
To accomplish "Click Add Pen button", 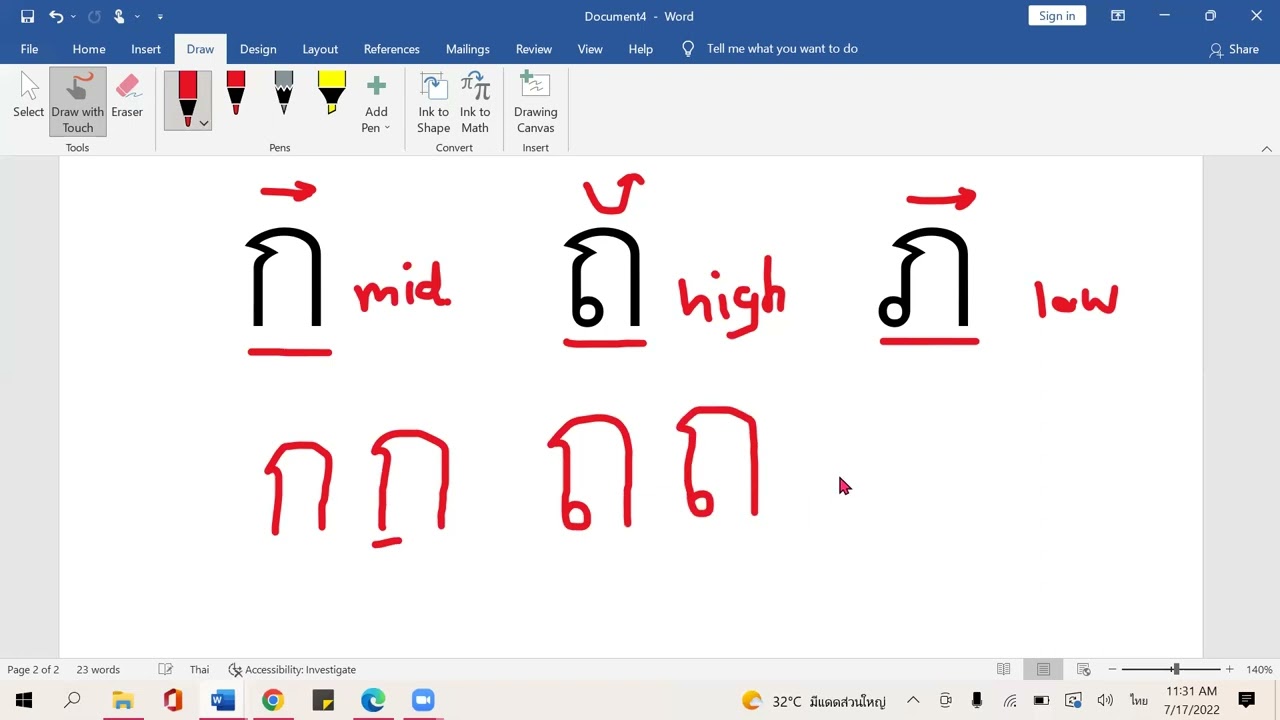I will pos(376,103).
